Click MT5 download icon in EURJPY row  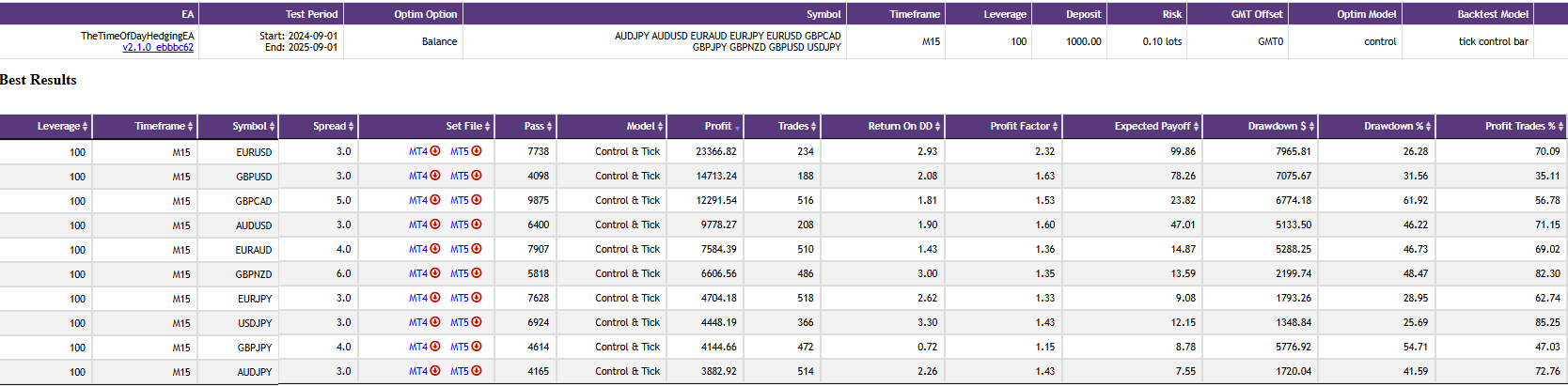(477, 298)
